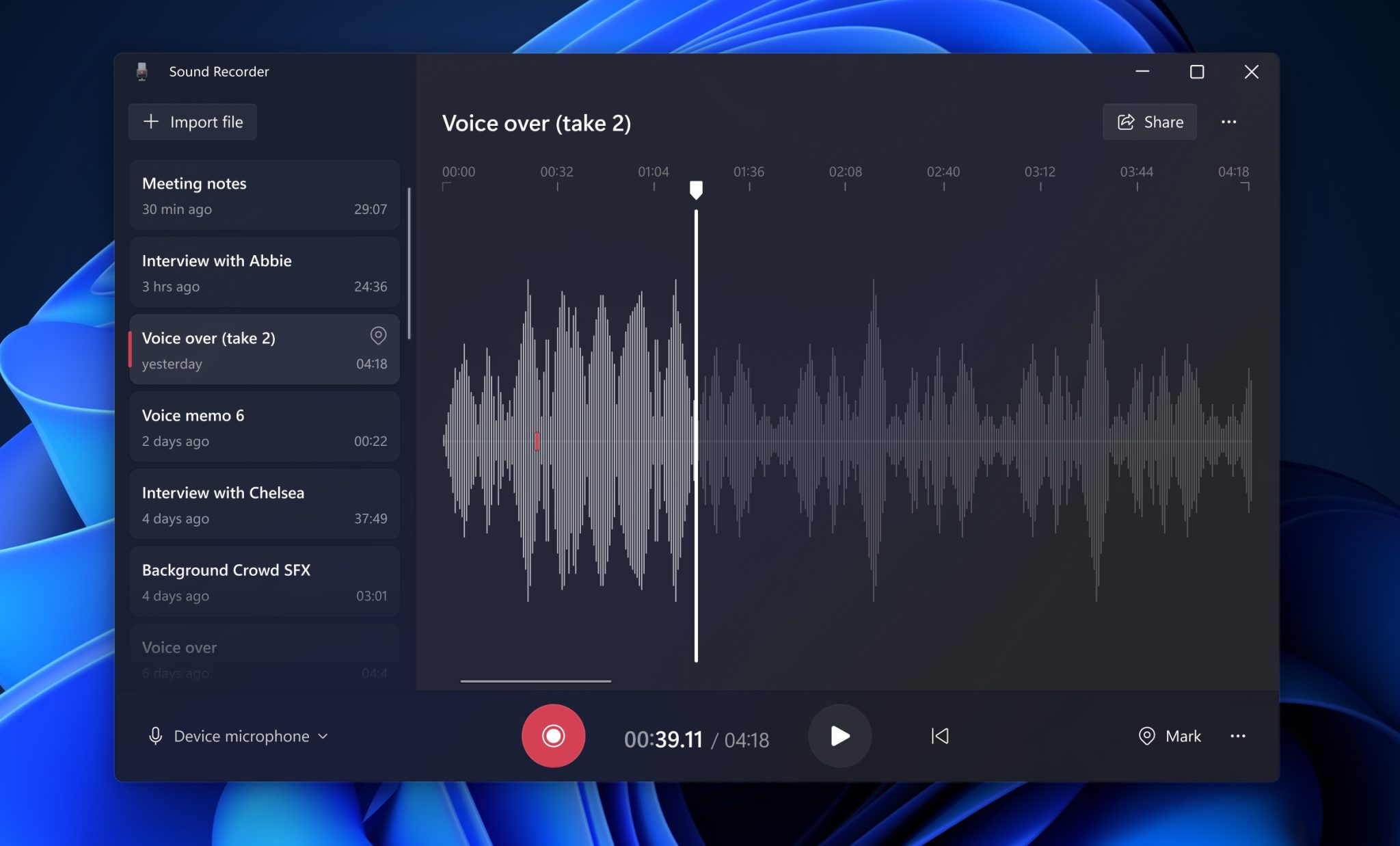This screenshot has height=846, width=1400.
Task: Click the Sound Recorder app icon in the title bar
Action: (142, 71)
